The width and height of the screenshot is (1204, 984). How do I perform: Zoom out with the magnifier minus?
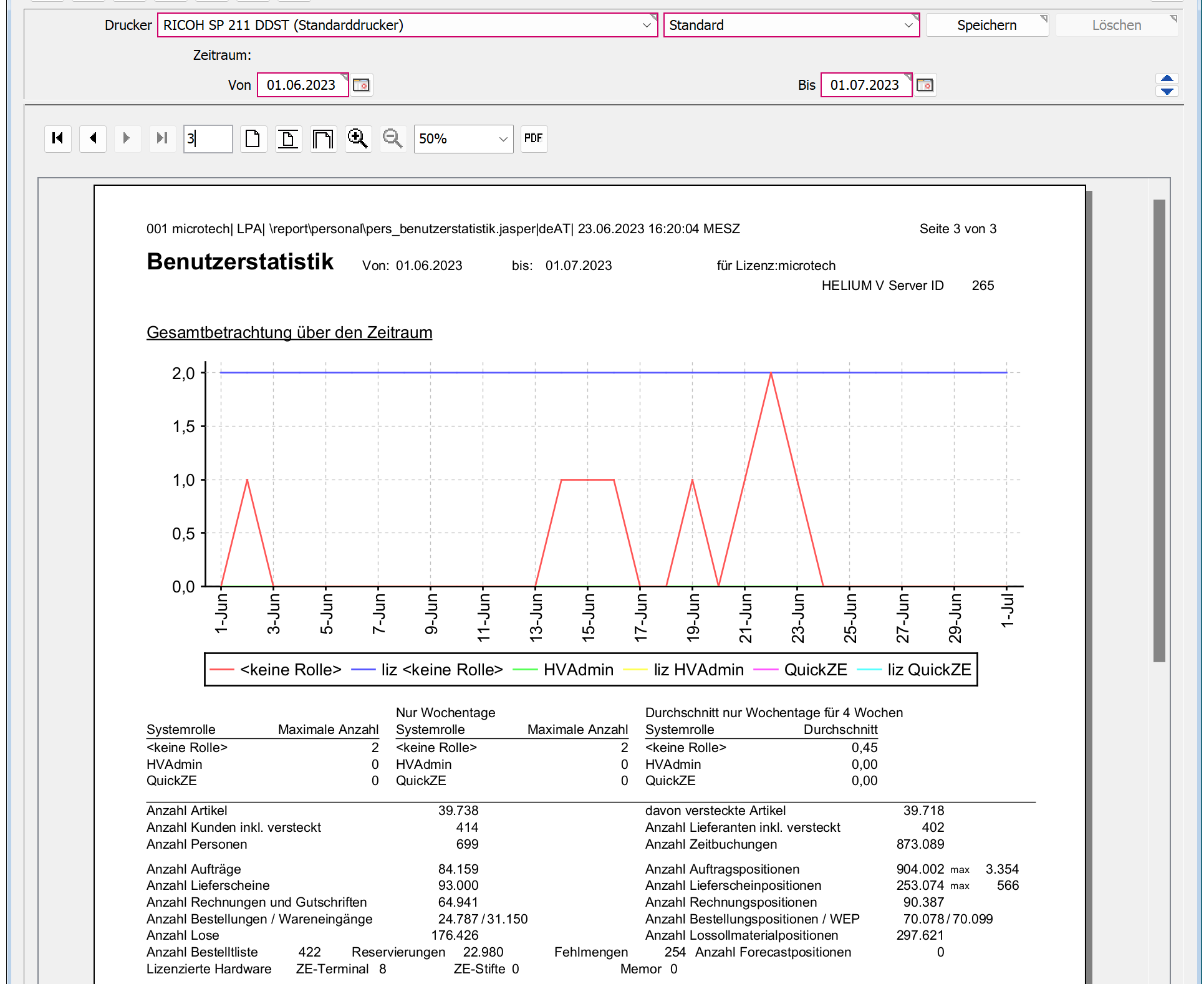393,138
